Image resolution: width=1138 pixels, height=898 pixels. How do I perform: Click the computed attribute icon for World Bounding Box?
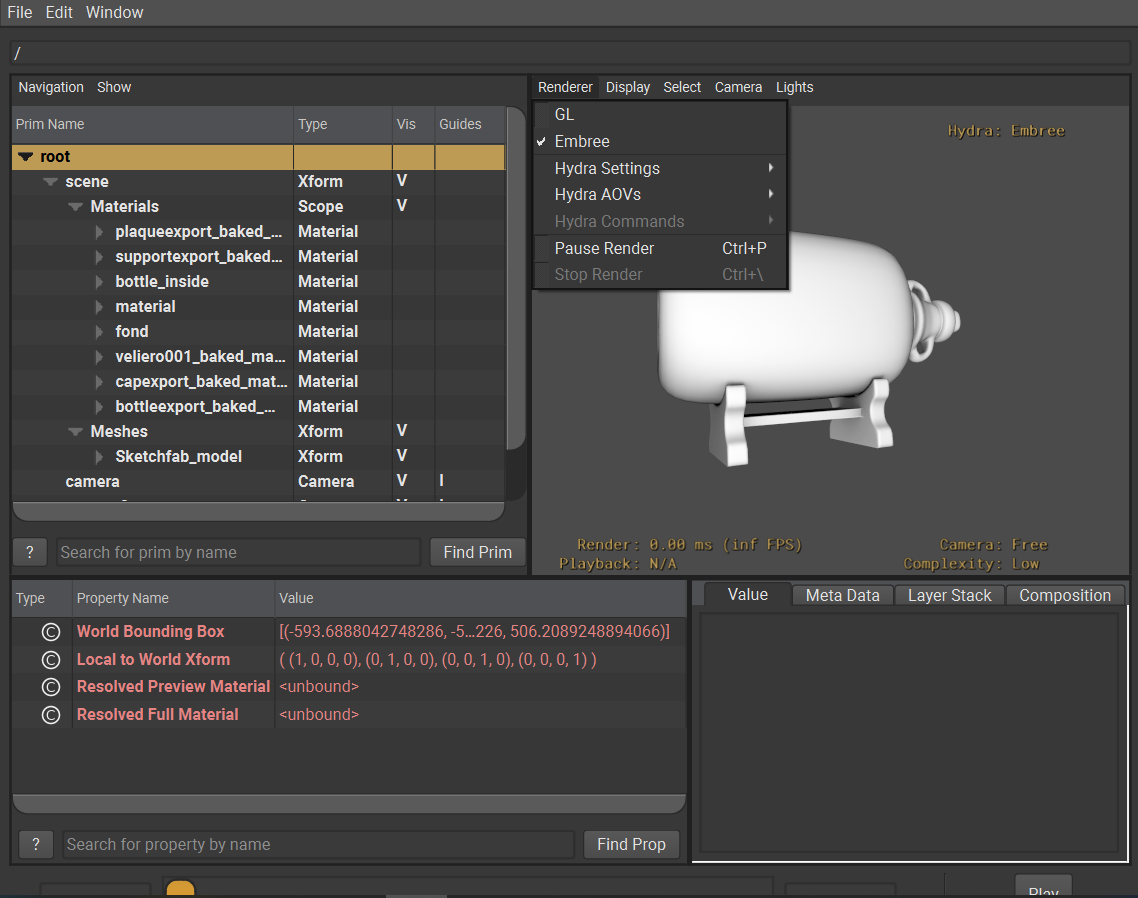pos(51,631)
